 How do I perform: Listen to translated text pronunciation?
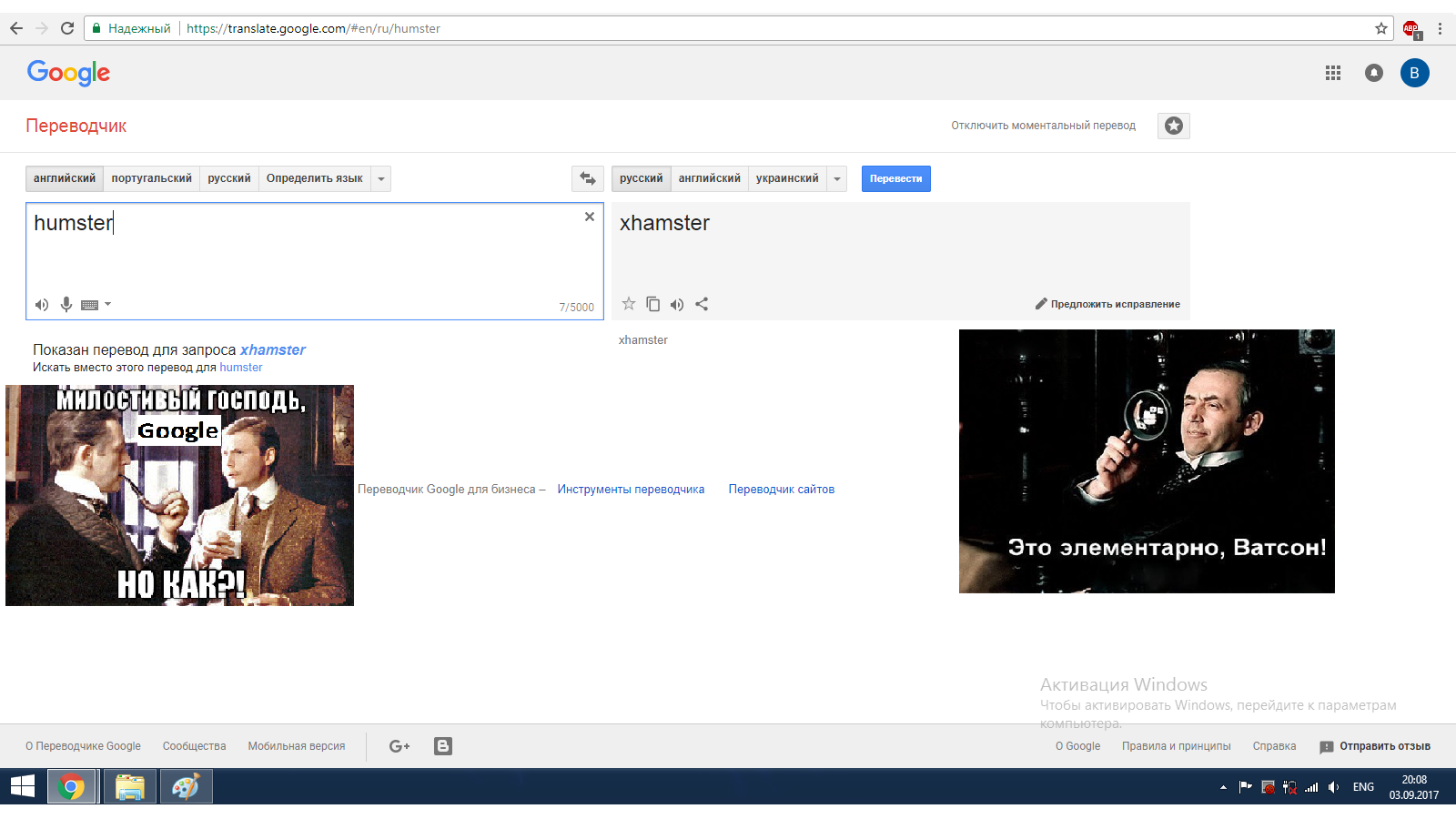pyautogui.click(x=677, y=305)
